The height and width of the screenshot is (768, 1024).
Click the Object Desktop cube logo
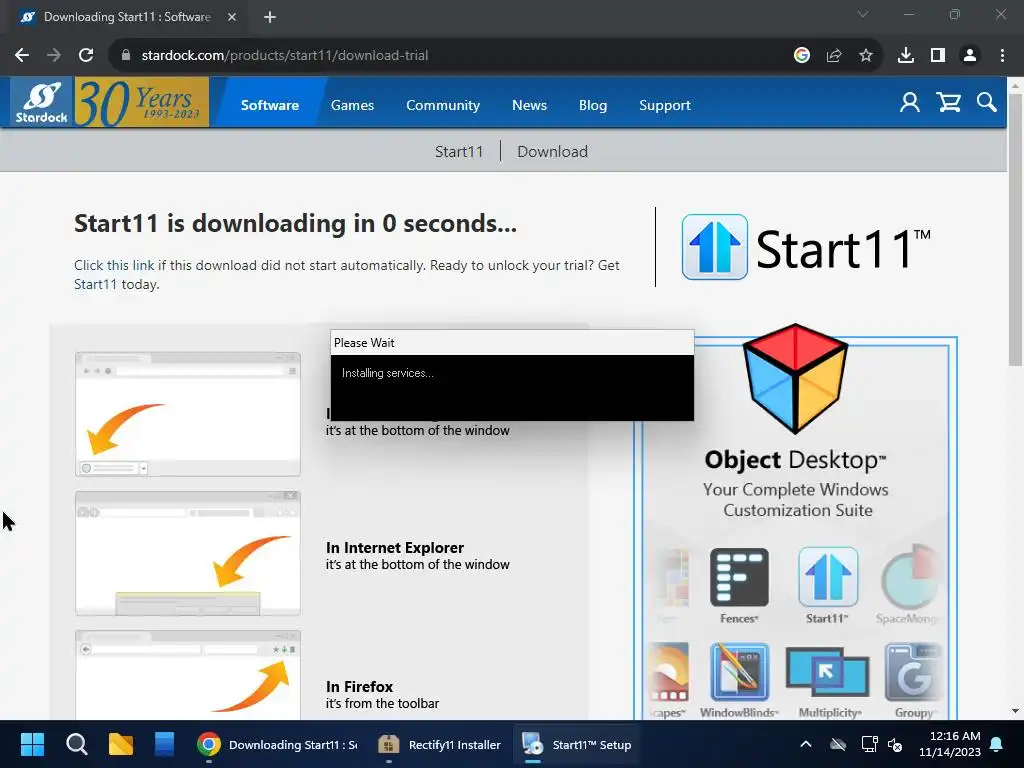click(x=795, y=378)
